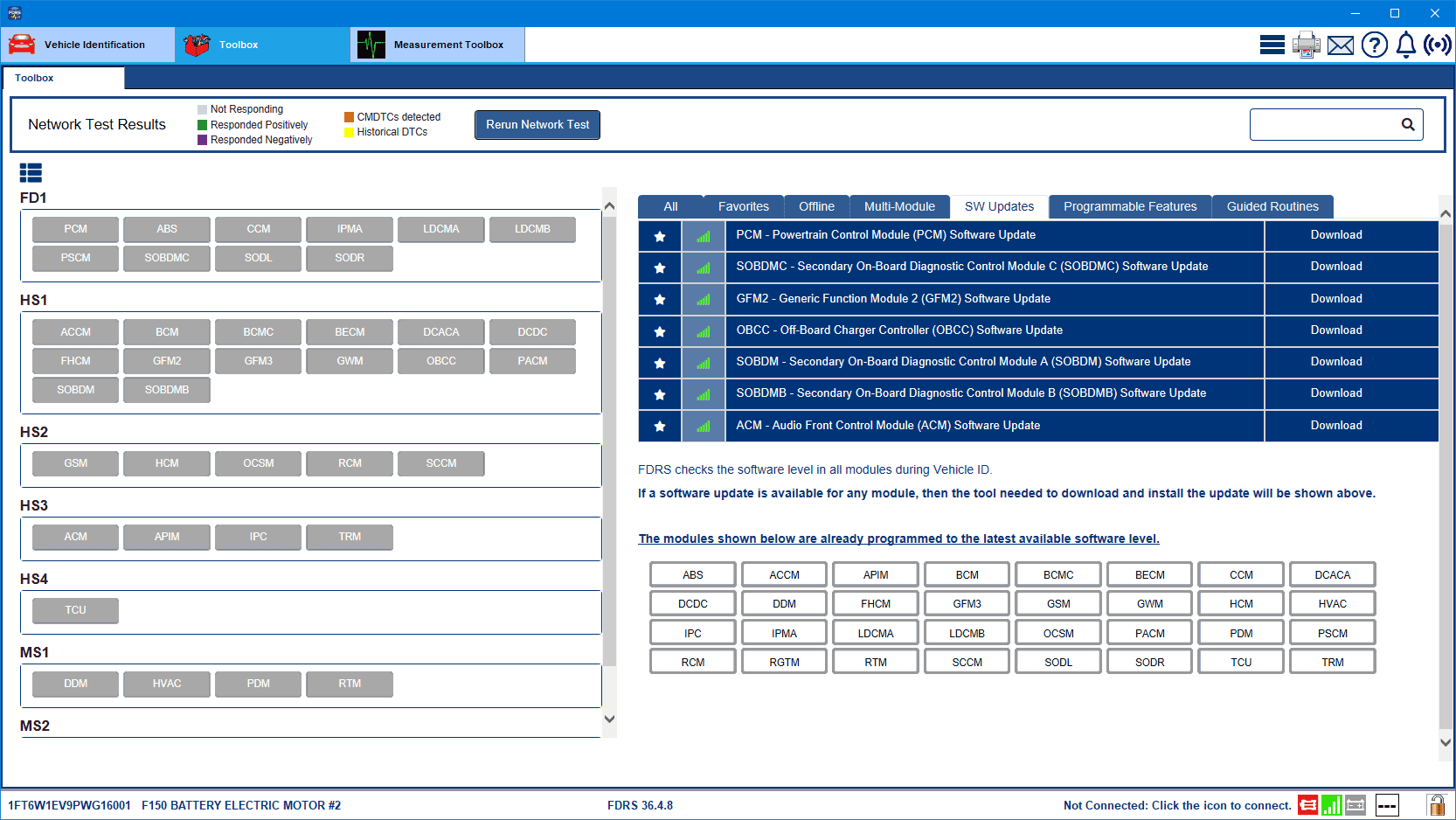The width and height of the screenshot is (1456, 820).
Task: Select the Guided Routines tab
Action: 1272,206
